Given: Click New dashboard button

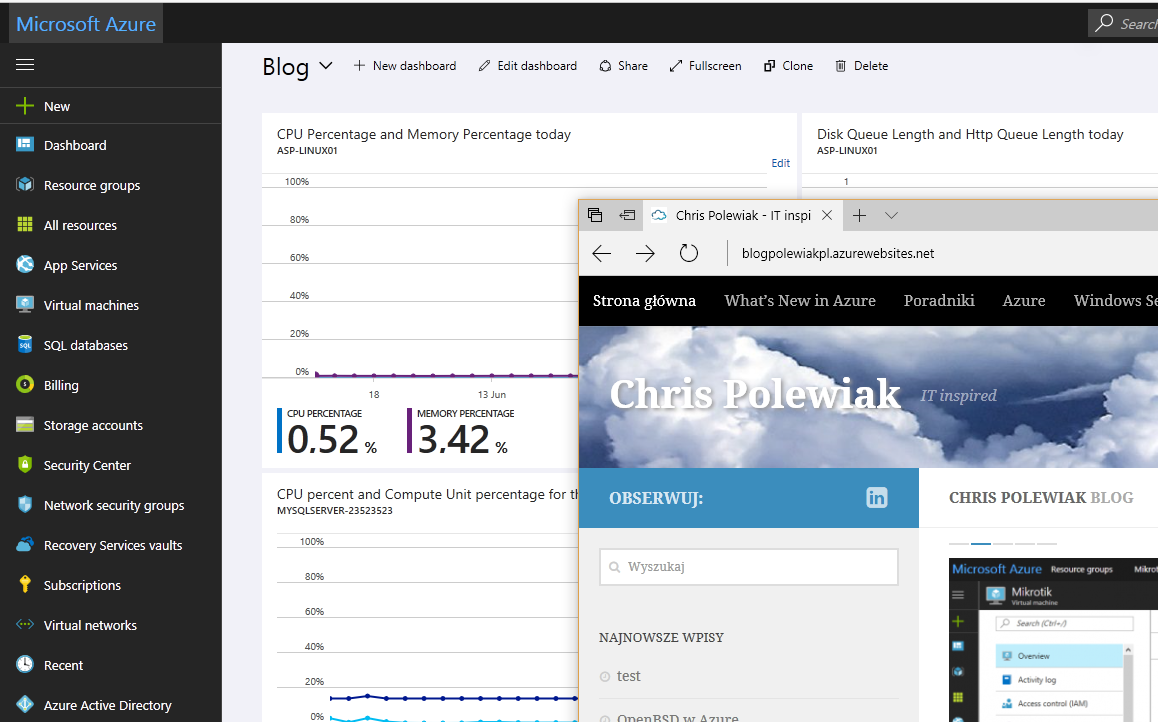Looking at the screenshot, I should pos(405,66).
